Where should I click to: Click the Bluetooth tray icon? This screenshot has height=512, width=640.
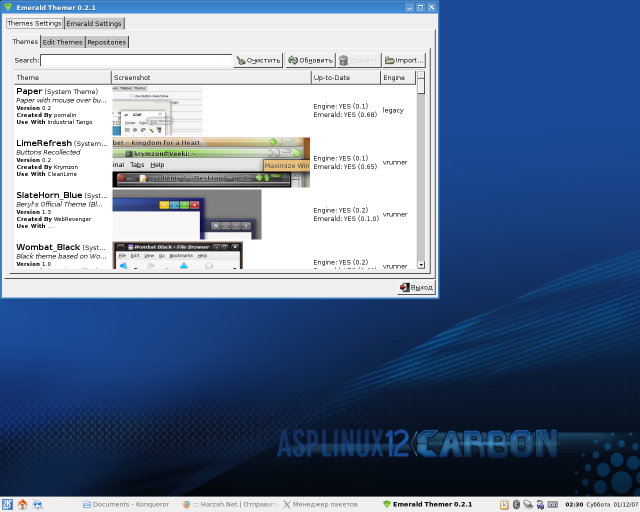tap(516, 504)
